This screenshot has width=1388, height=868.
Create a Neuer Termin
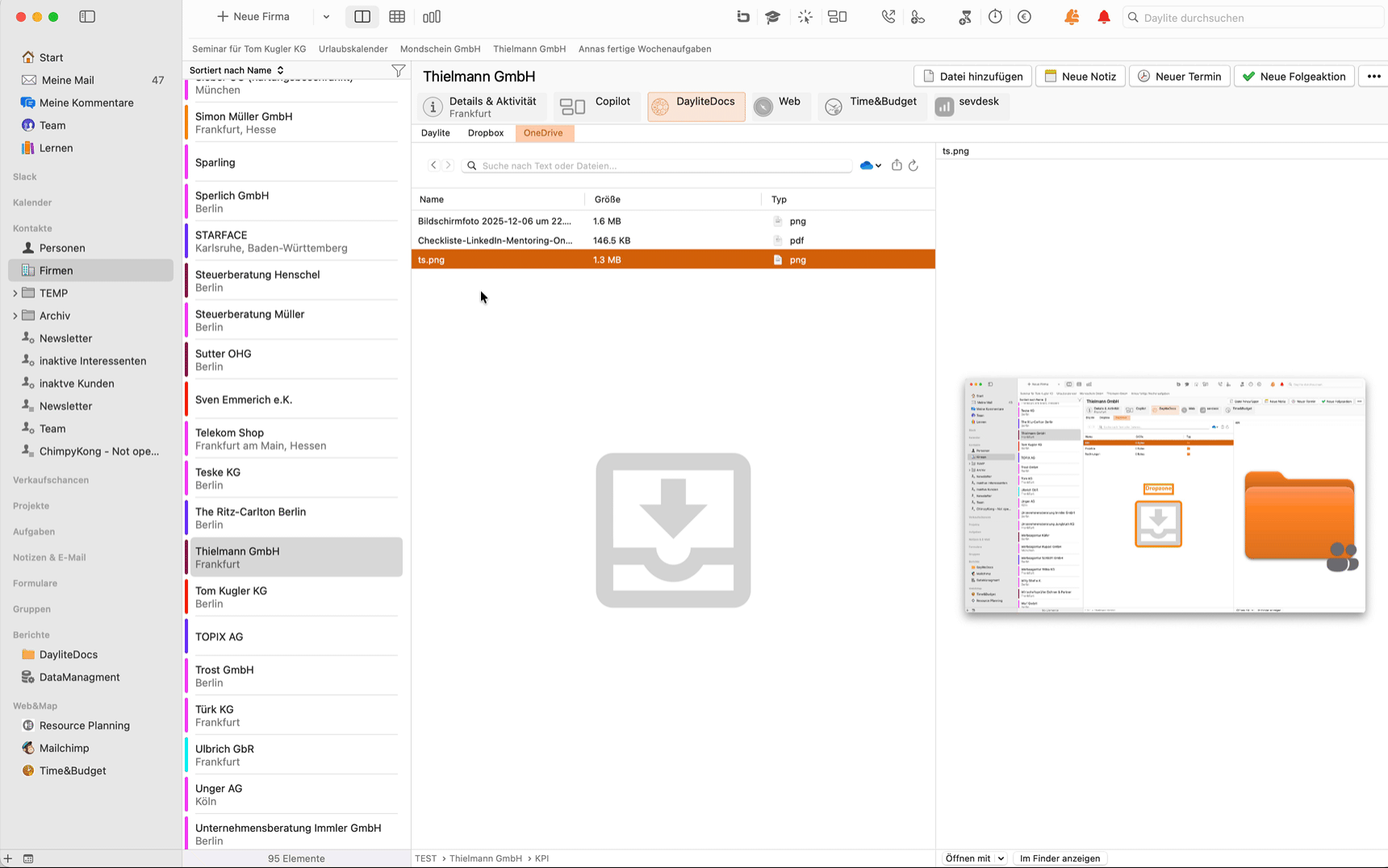(x=1180, y=77)
